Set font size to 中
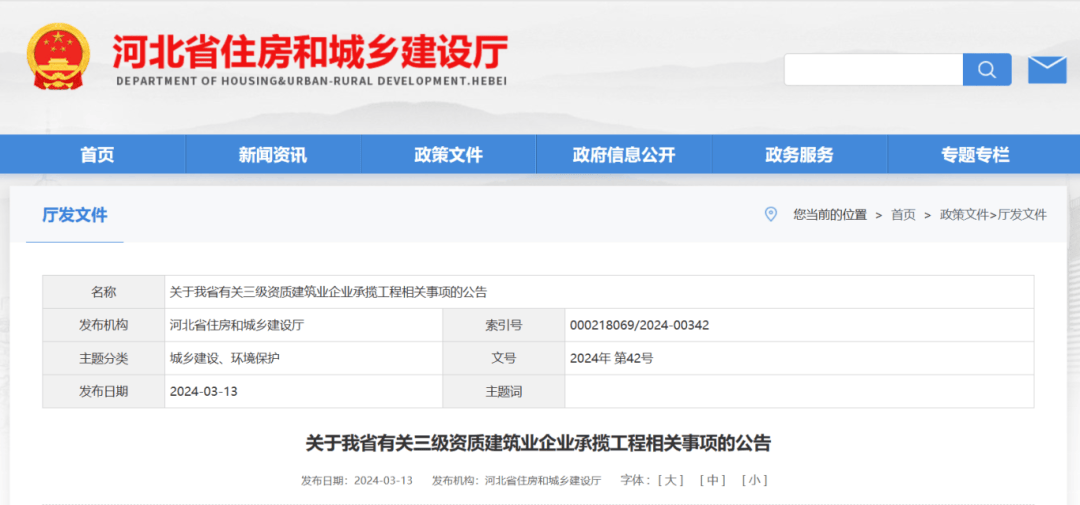The height and width of the screenshot is (505, 1080). pos(712,480)
